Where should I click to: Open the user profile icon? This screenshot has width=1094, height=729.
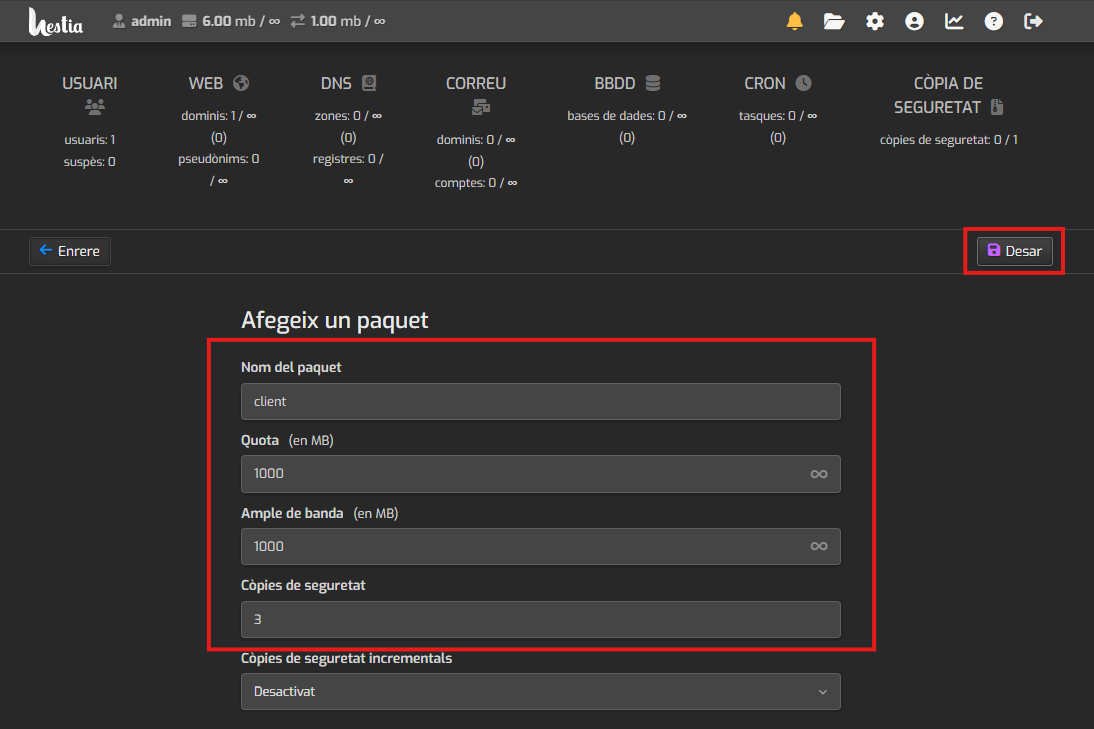pos(914,21)
